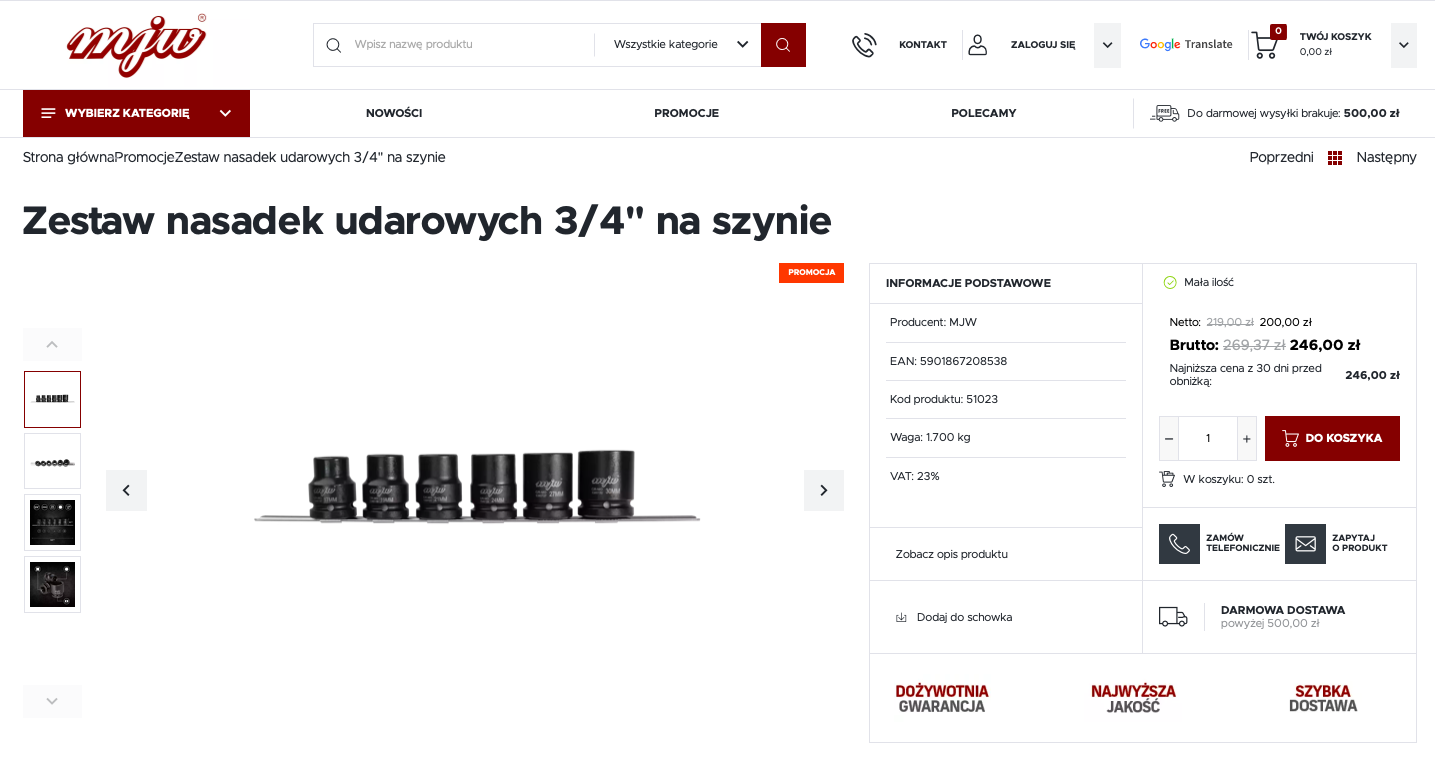
Task: Click the phone contact icon
Action: (x=864, y=45)
